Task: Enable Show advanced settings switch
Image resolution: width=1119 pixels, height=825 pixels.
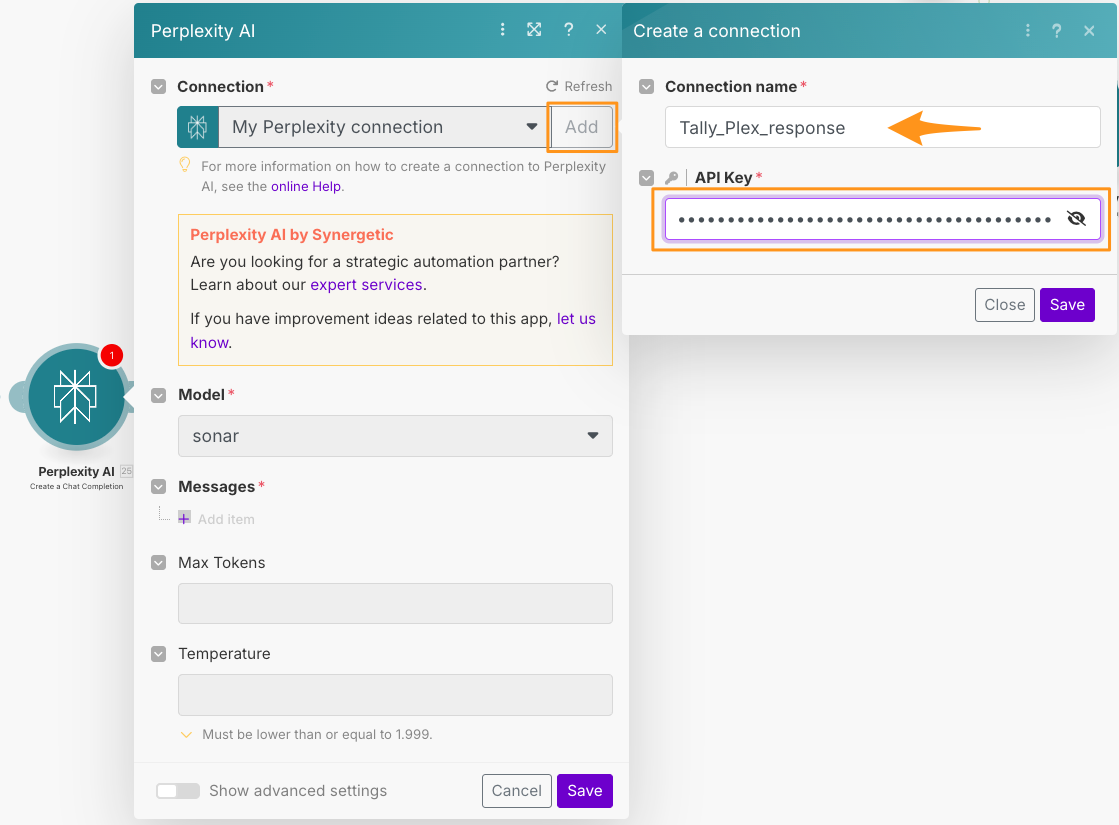Action: pos(178,791)
